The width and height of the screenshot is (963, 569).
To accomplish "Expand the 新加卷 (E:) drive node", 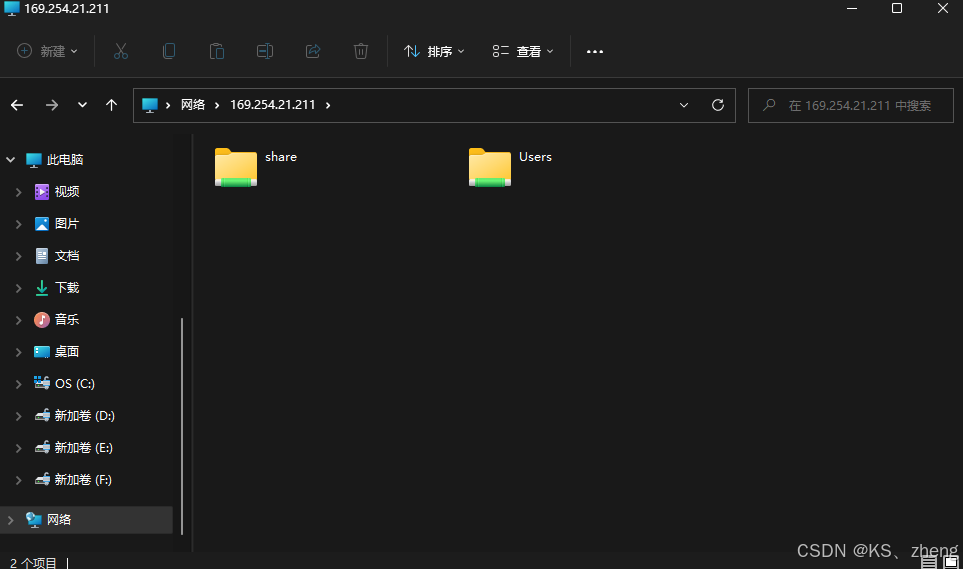I will pyautogui.click(x=18, y=448).
